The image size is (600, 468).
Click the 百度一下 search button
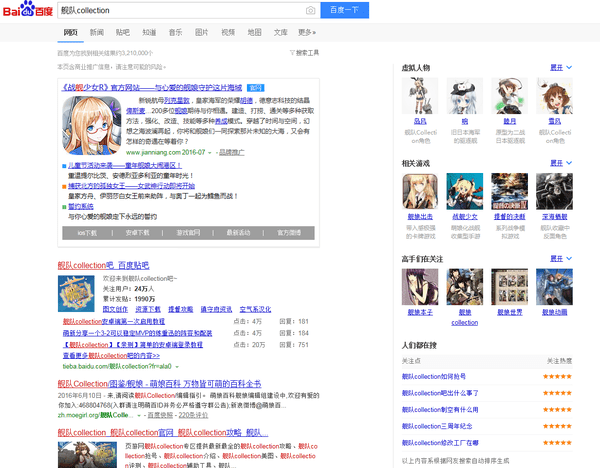tap(344, 10)
